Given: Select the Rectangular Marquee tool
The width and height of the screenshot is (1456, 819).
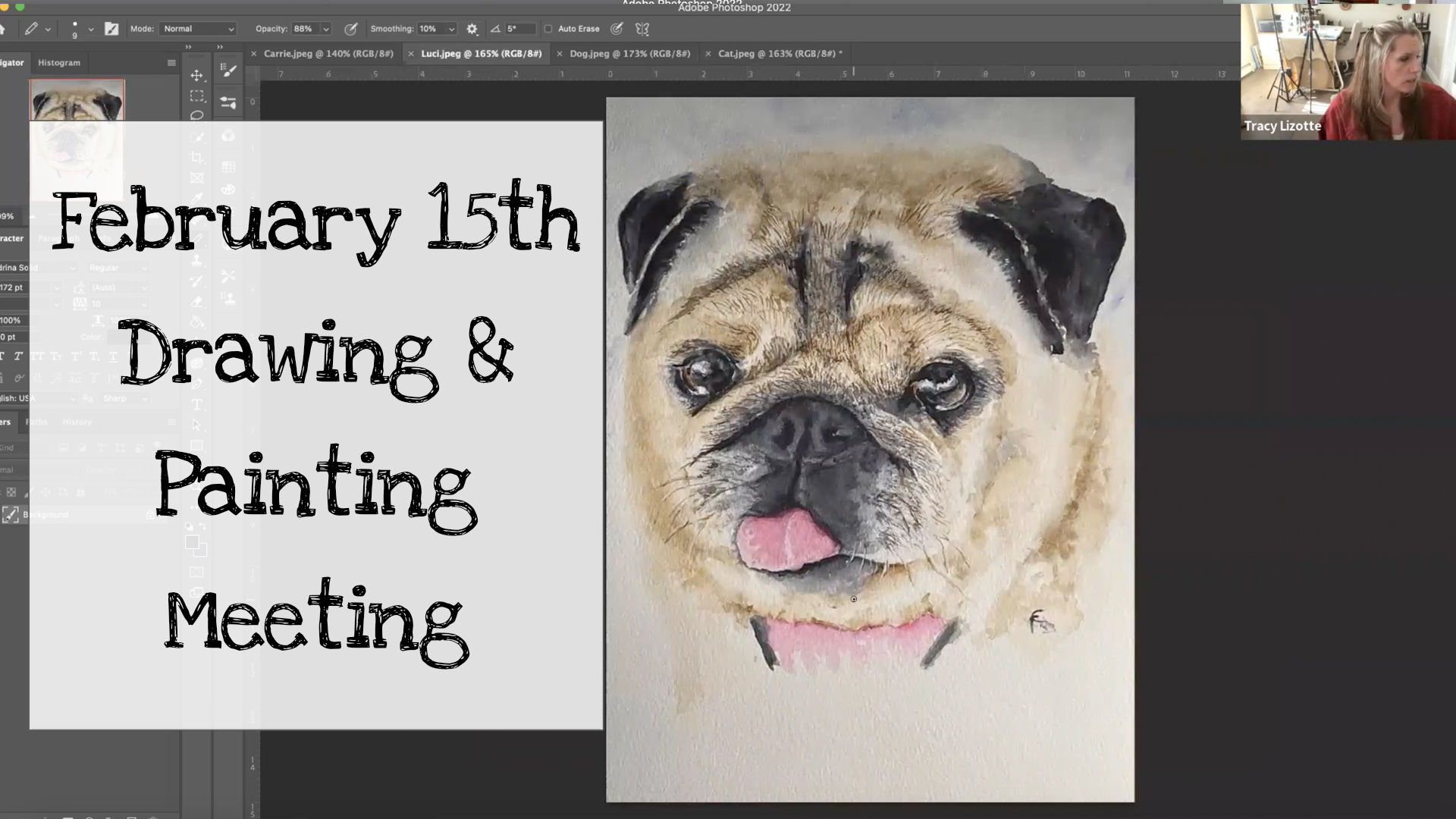Looking at the screenshot, I should 197,96.
